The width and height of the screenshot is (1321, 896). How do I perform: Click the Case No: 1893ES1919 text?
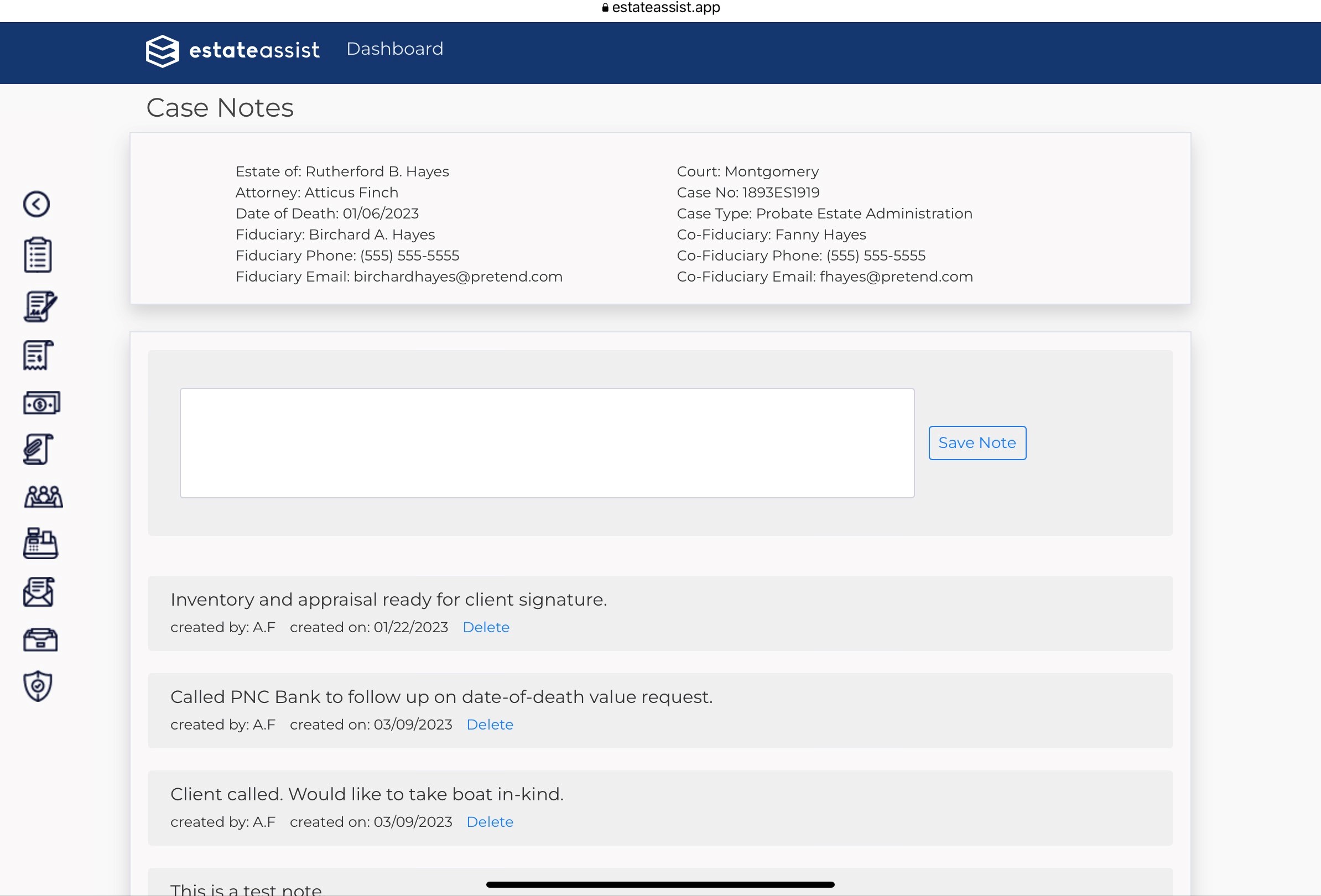point(748,192)
